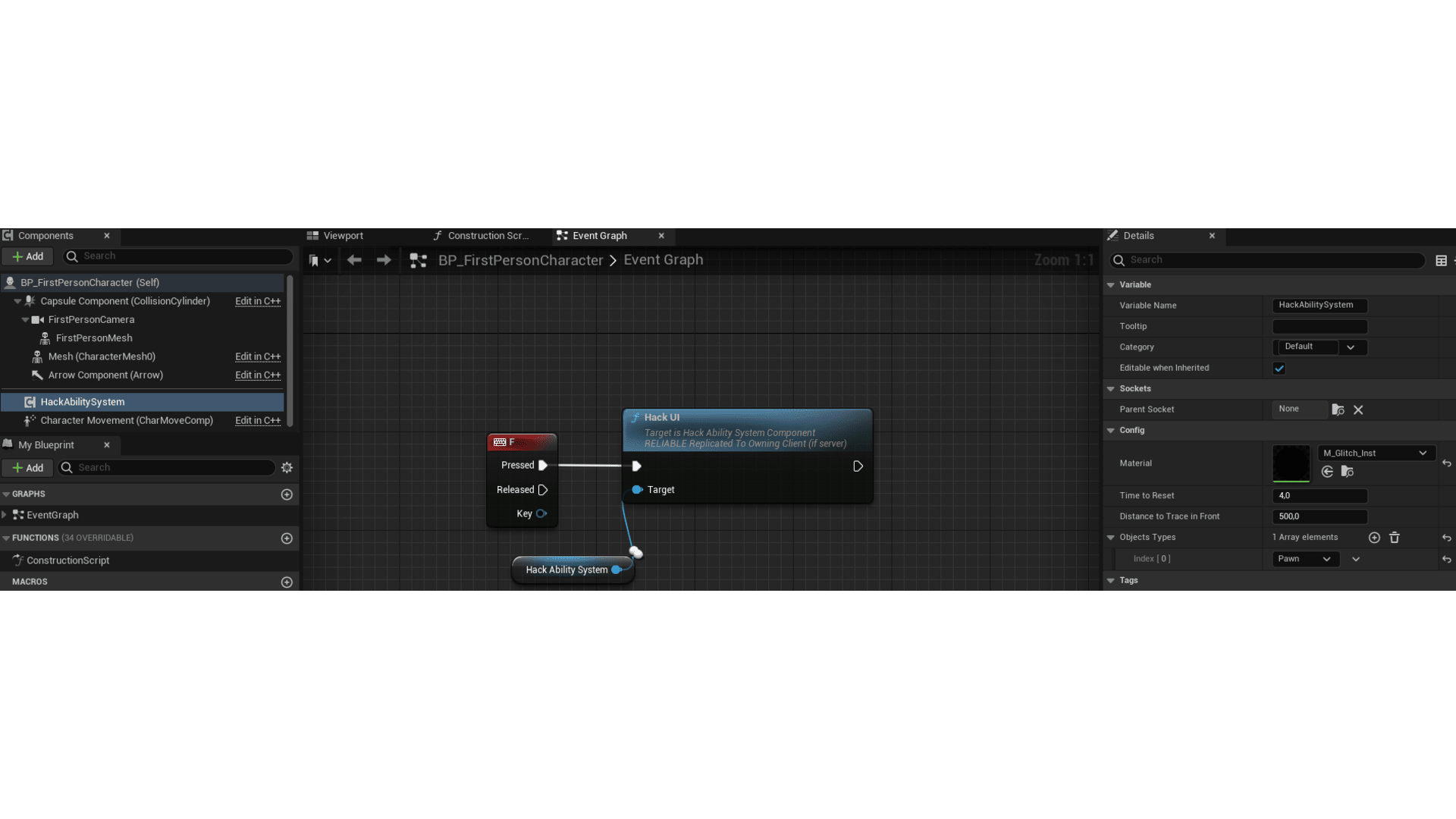The height and width of the screenshot is (819, 1456).
Task: Click the plus icon to add Objects Types element
Action: [1374, 538]
